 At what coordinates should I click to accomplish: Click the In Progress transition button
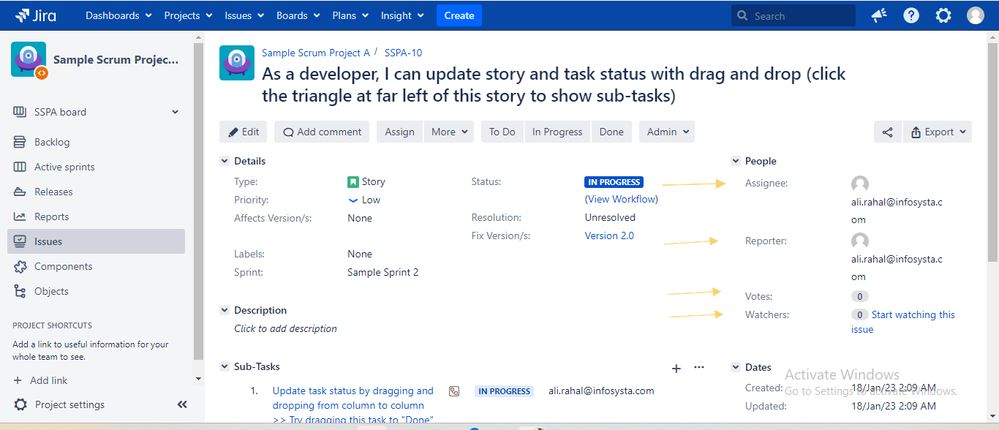(557, 132)
